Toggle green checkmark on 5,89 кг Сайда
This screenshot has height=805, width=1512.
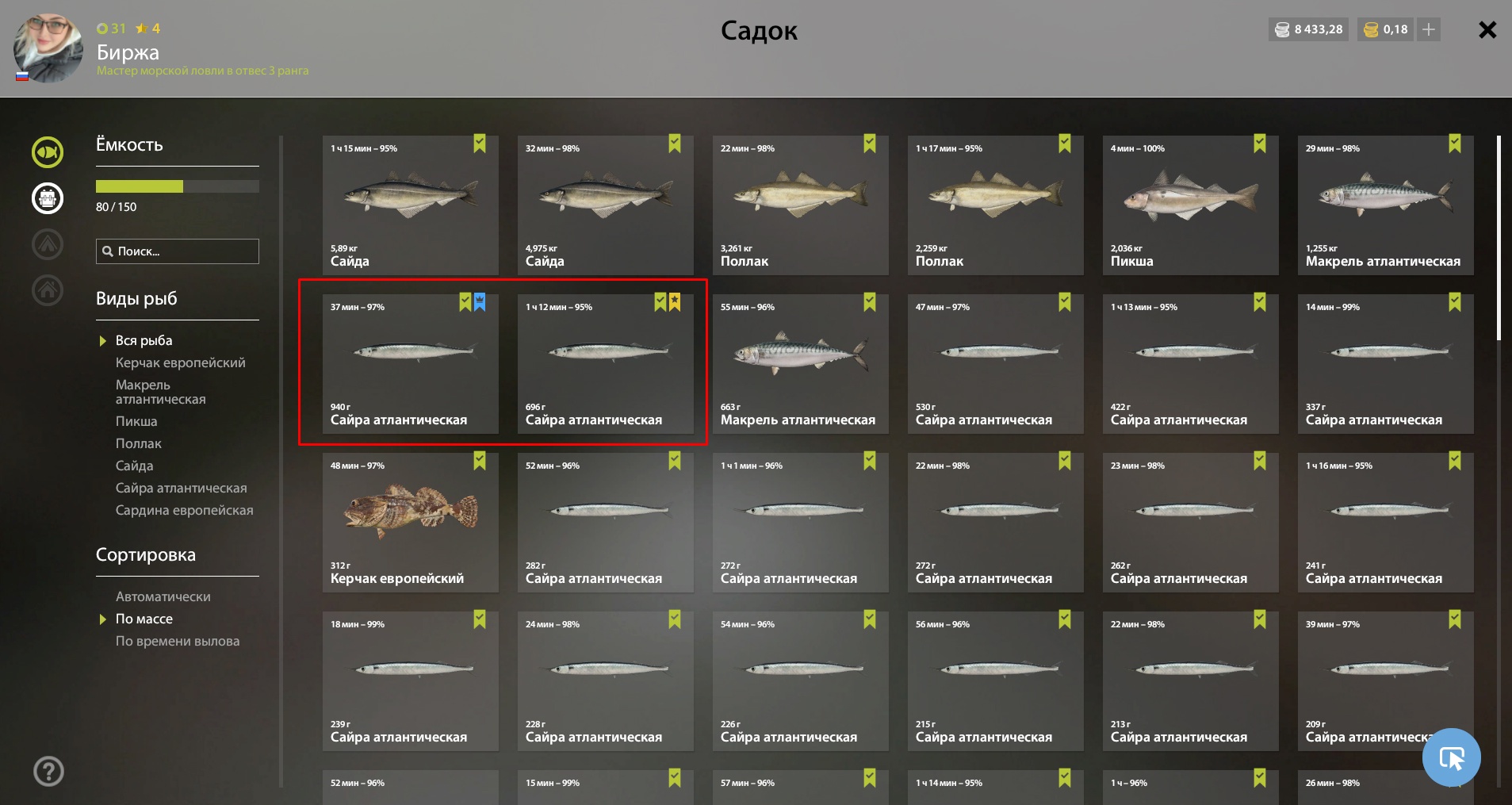coord(480,144)
